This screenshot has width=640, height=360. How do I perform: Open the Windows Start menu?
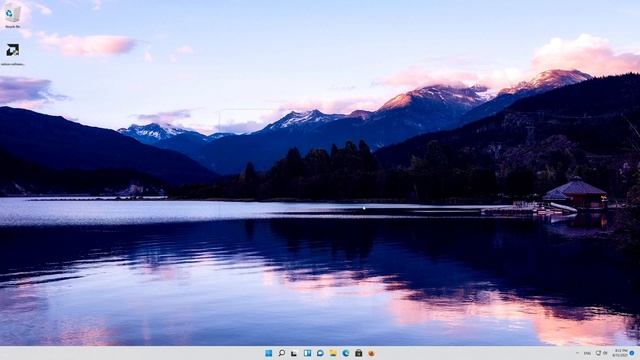point(269,353)
